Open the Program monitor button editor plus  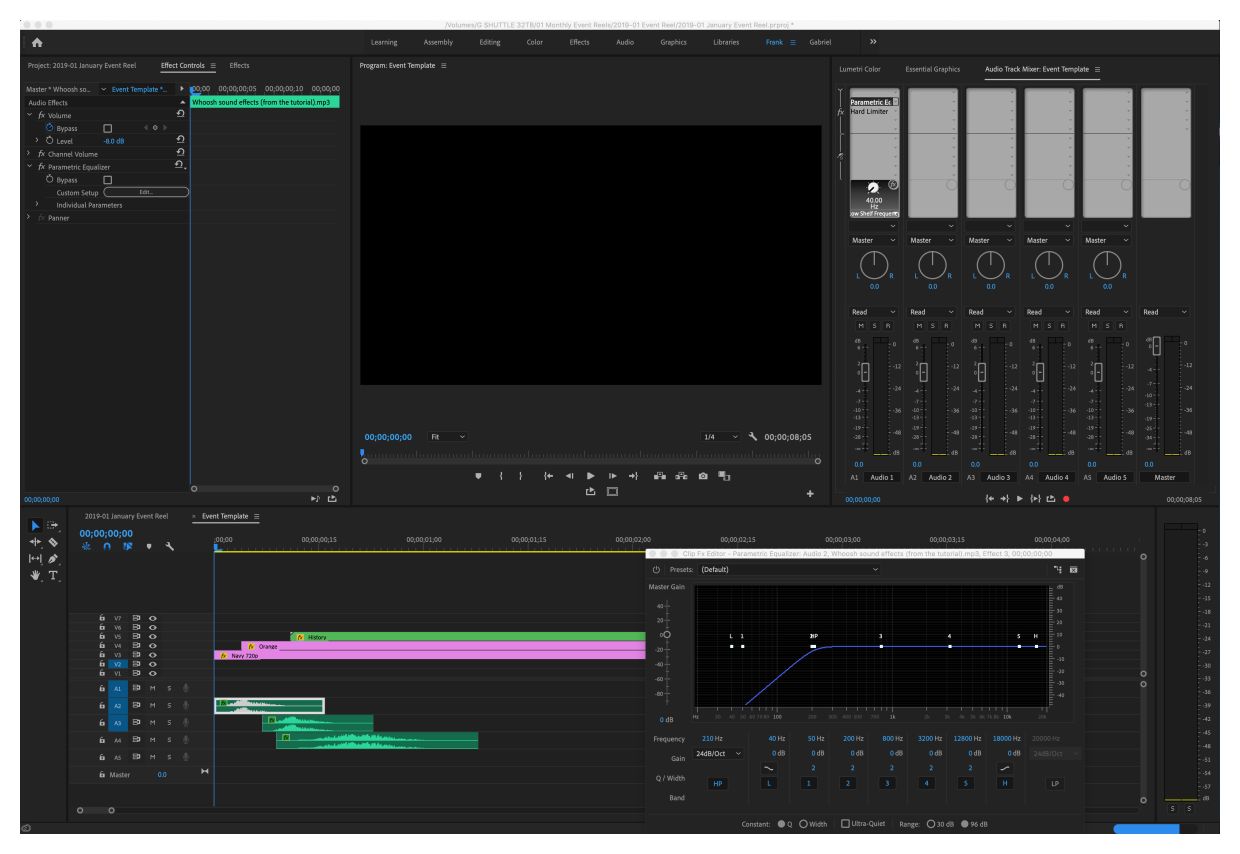point(810,492)
